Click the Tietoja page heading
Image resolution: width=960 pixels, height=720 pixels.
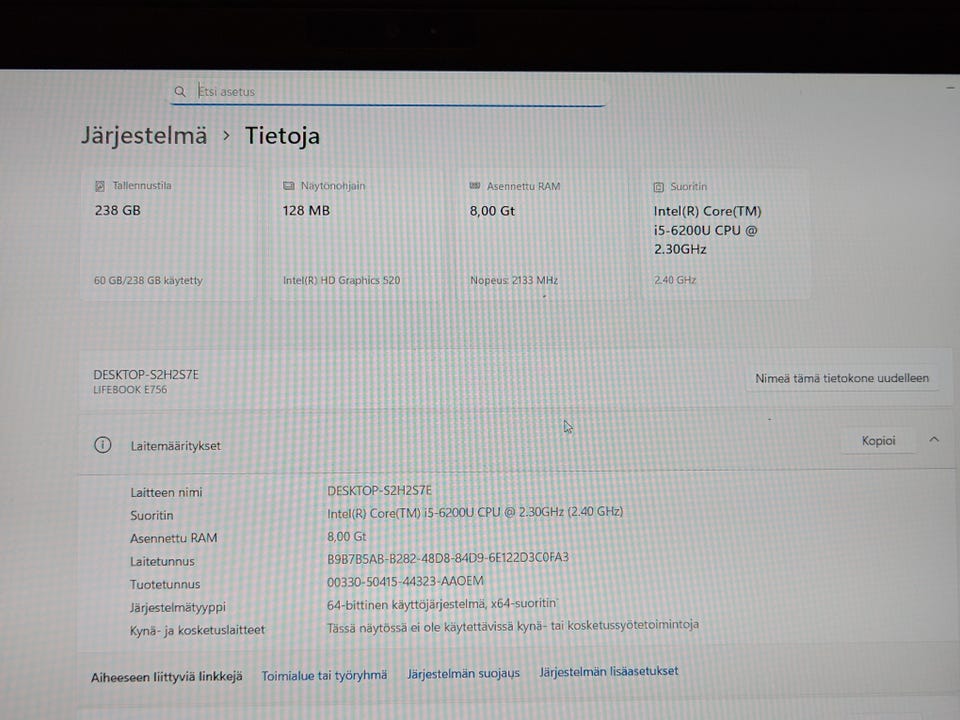click(x=282, y=136)
